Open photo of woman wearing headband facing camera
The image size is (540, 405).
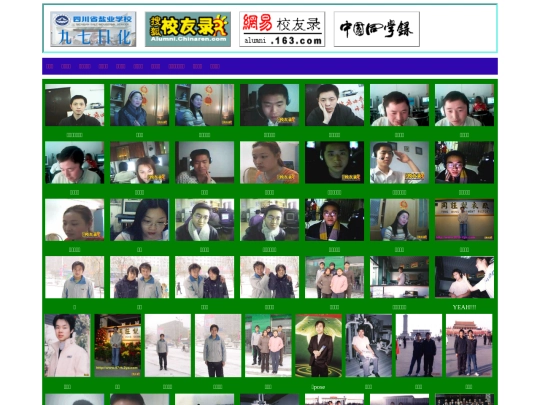click(x=139, y=105)
